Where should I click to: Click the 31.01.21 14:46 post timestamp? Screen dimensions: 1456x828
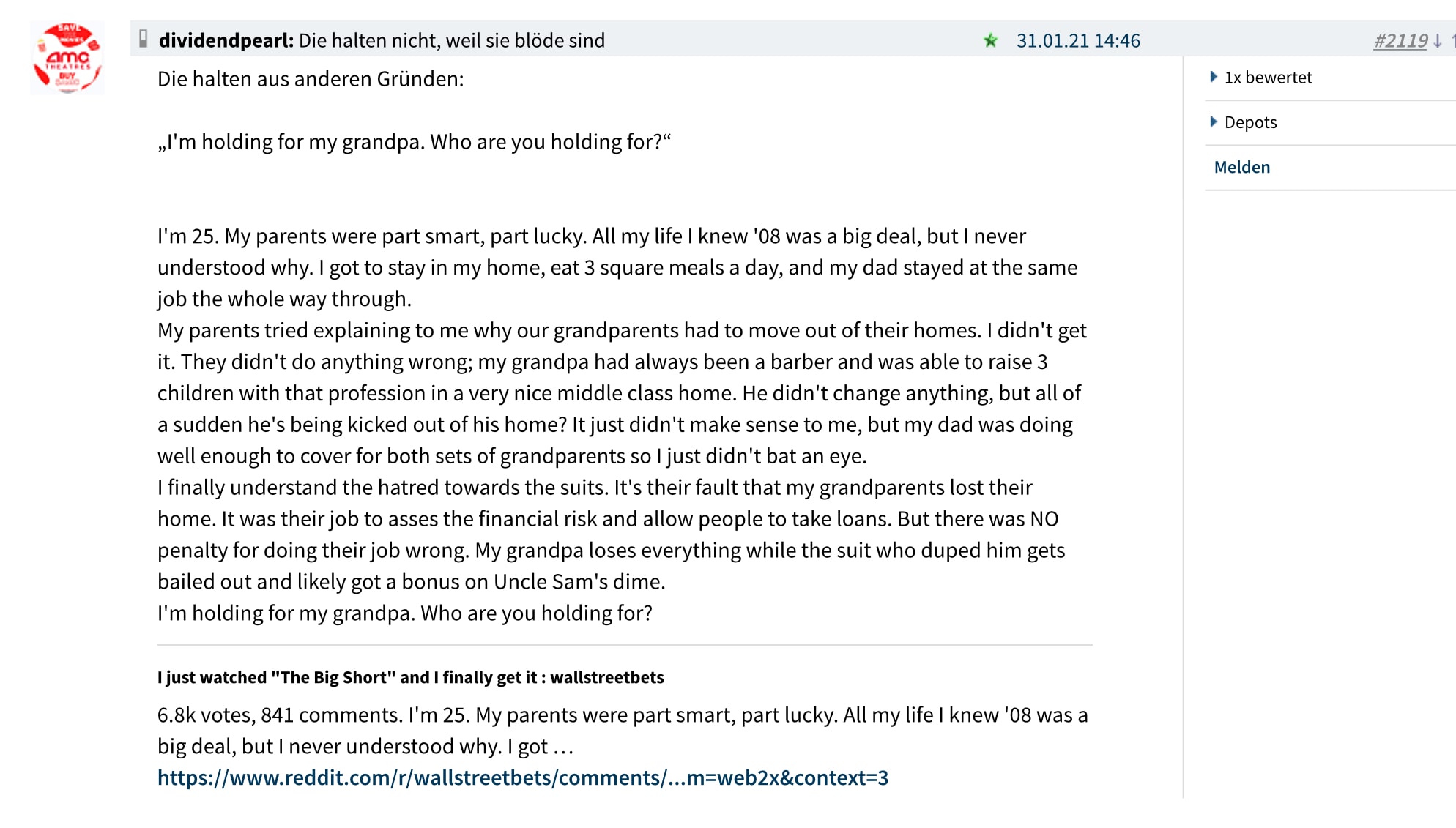[x=1077, y=41]
